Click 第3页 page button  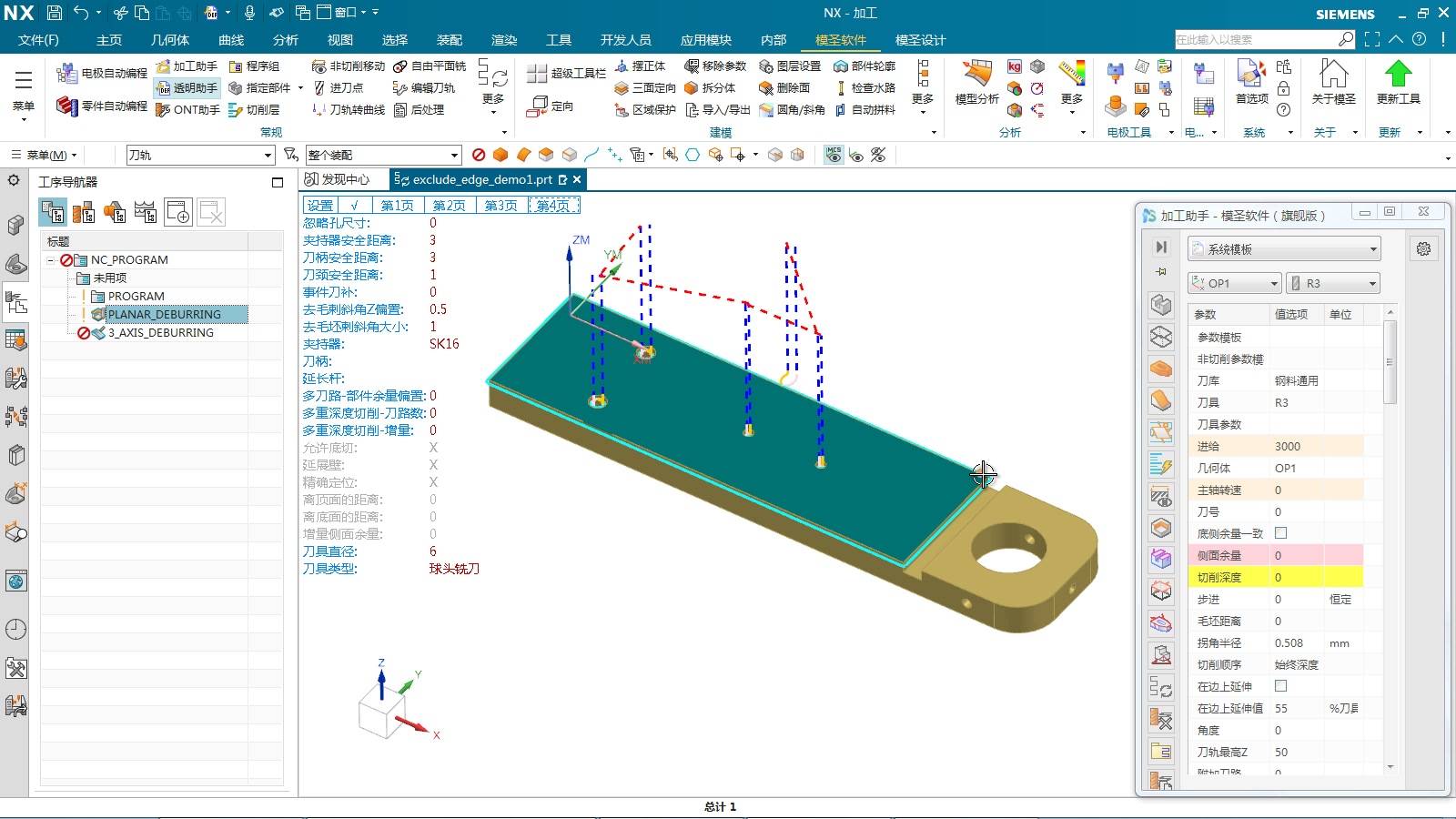click(501, 206)
